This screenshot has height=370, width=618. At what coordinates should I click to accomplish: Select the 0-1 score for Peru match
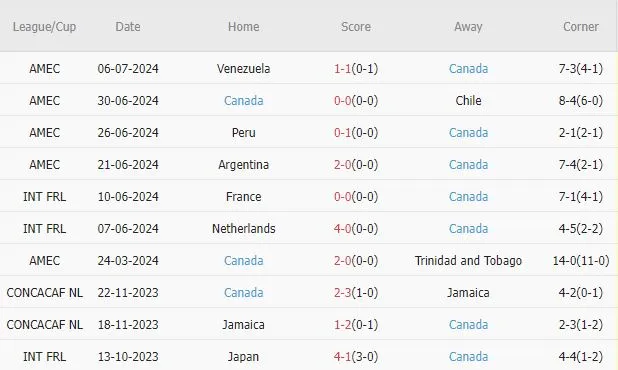342,132
